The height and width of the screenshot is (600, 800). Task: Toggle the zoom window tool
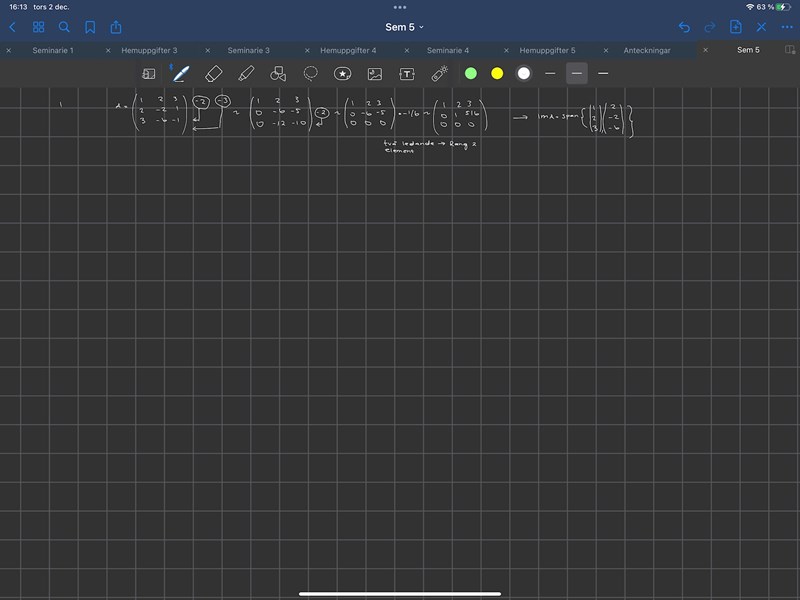pos(149,73)
